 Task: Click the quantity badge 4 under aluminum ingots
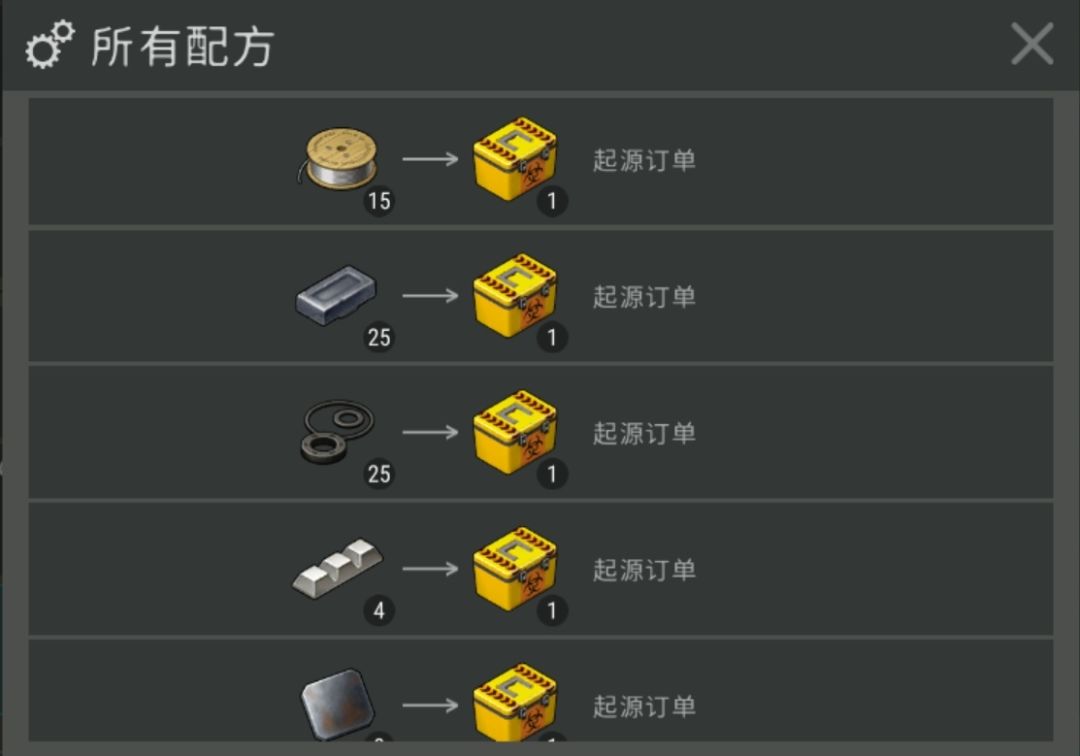(379, 610)
